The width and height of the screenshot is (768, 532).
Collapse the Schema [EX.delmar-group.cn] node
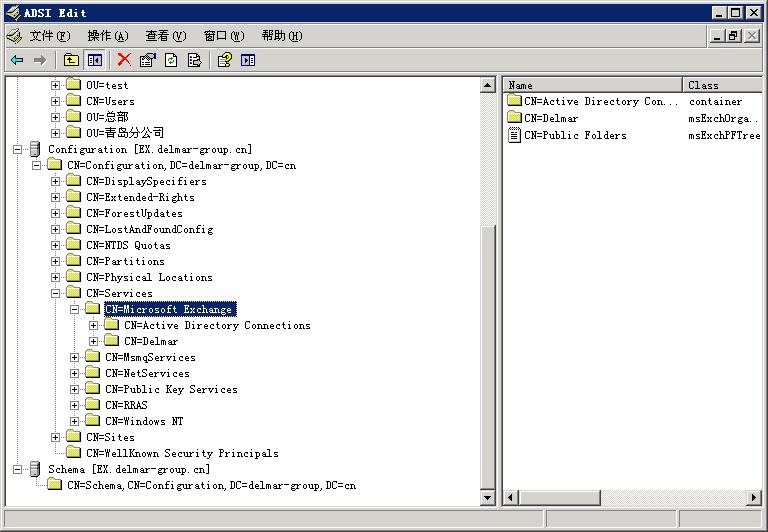(17, 469)
